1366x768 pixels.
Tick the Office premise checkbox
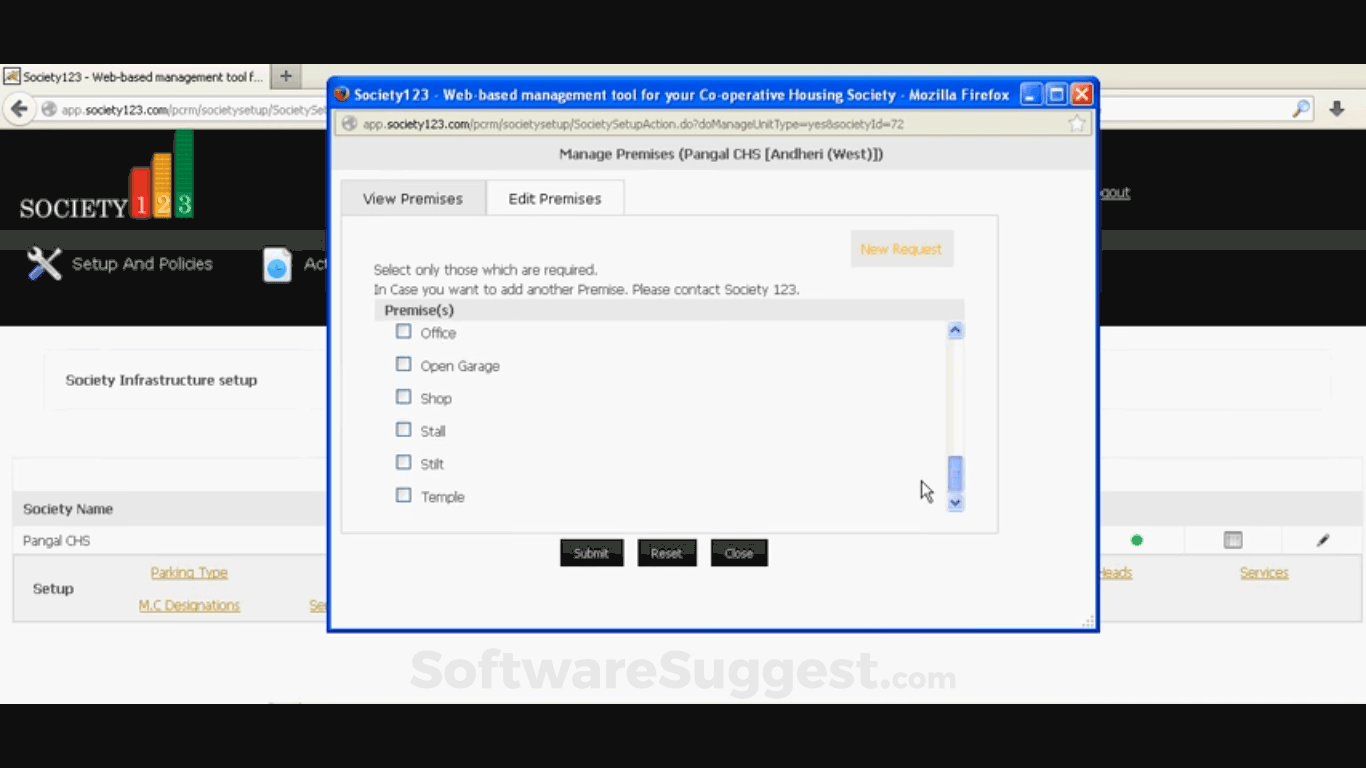(404, 331)
